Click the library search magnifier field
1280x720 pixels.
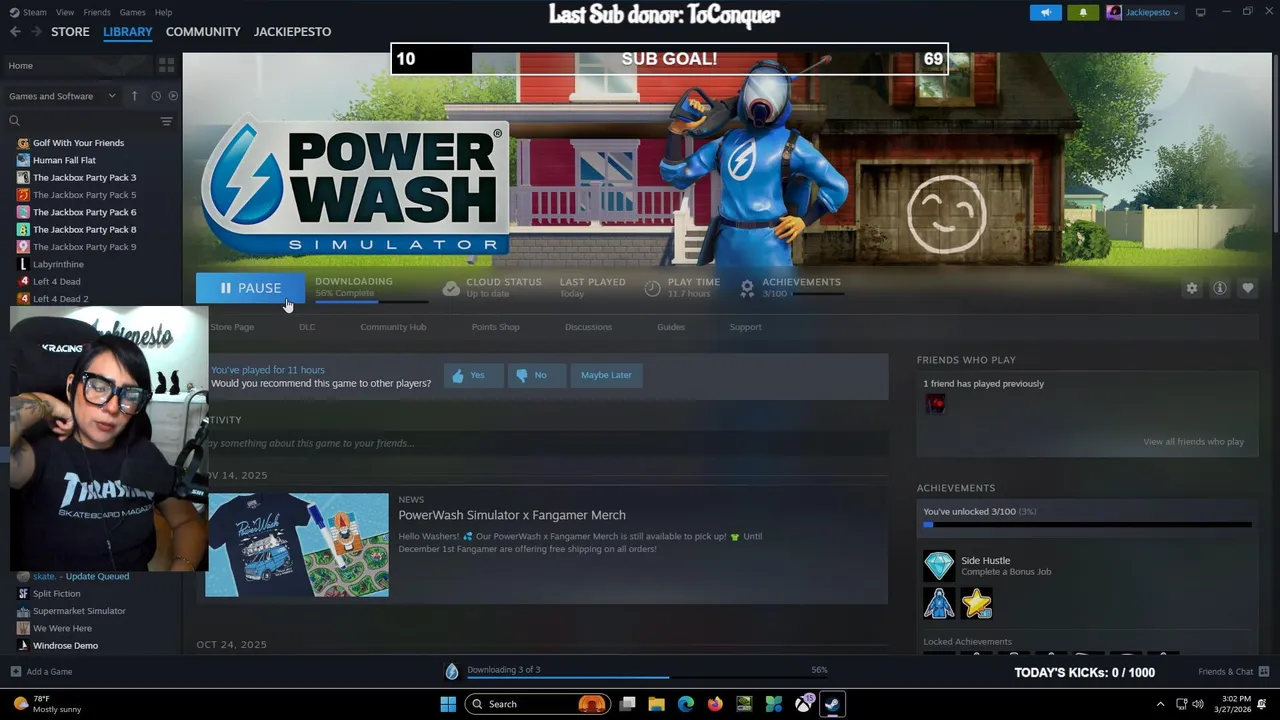[80, 121]
